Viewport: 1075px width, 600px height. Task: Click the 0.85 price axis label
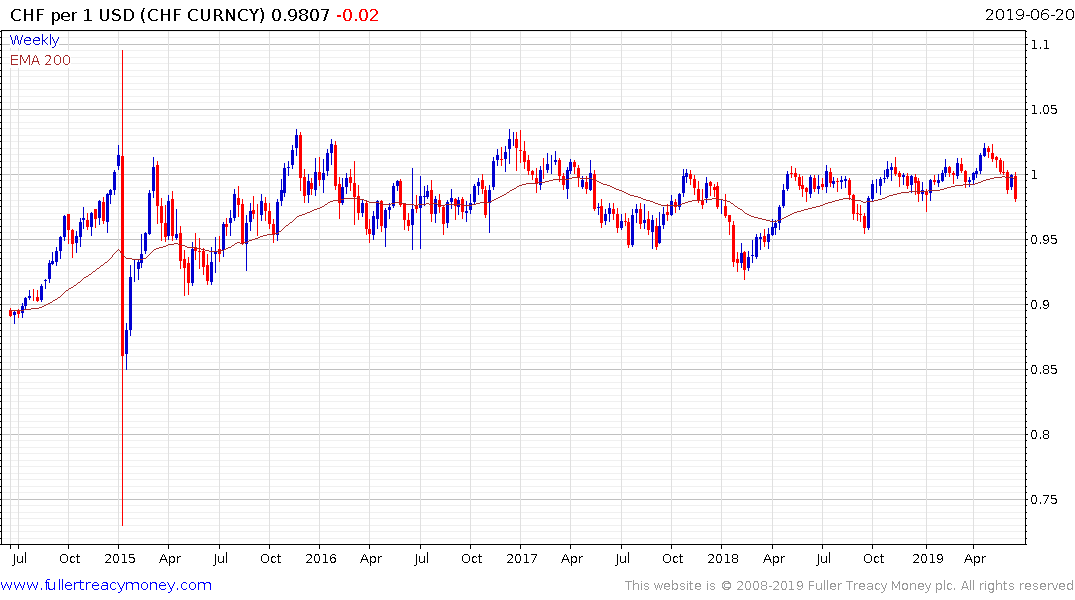pos(1043,370)
